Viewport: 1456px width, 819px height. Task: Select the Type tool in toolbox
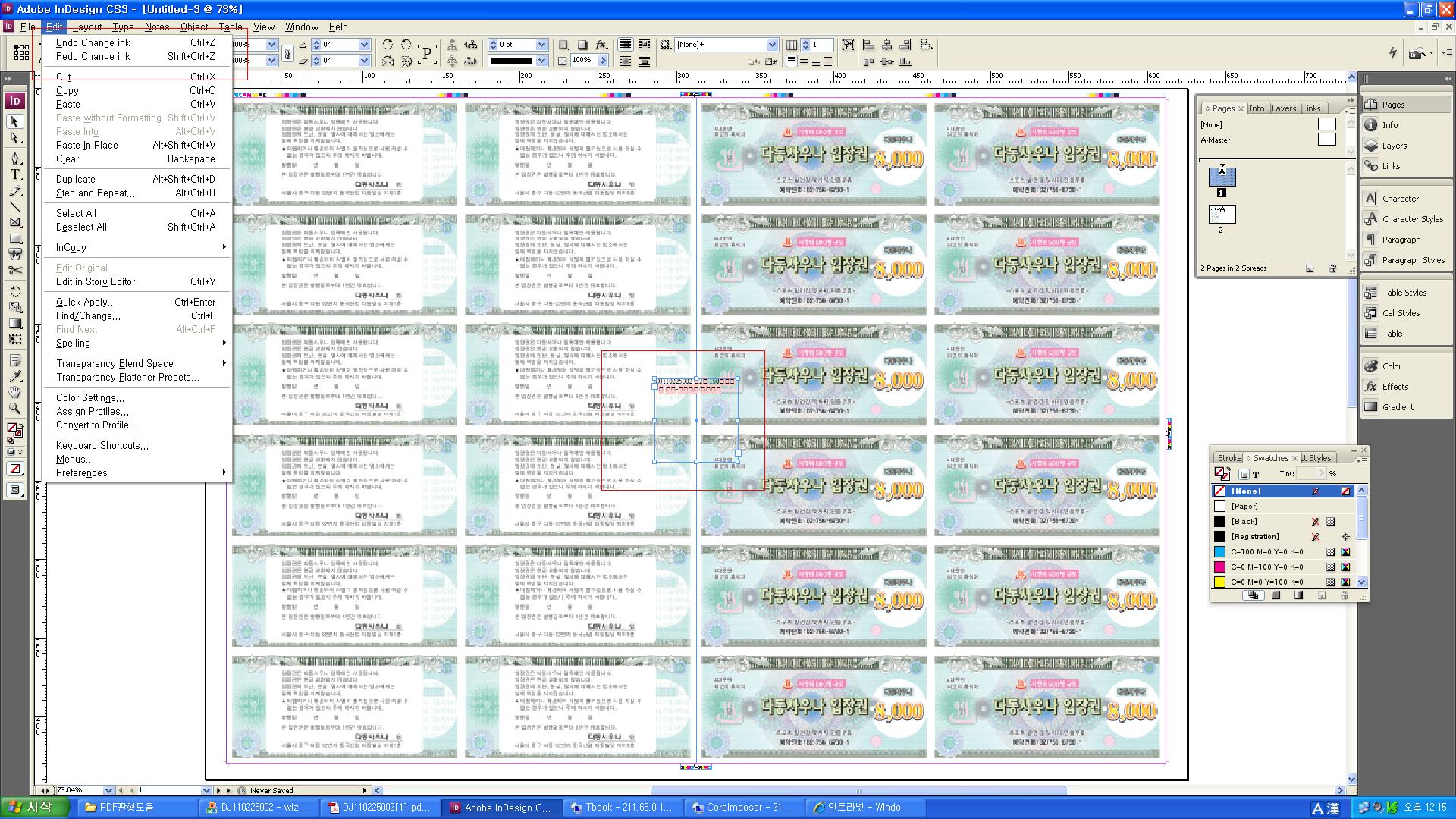pos(14,174)
